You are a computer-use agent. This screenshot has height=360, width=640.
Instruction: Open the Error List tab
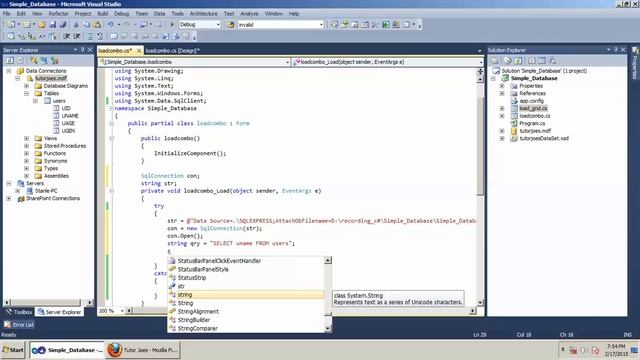[19, 325]
